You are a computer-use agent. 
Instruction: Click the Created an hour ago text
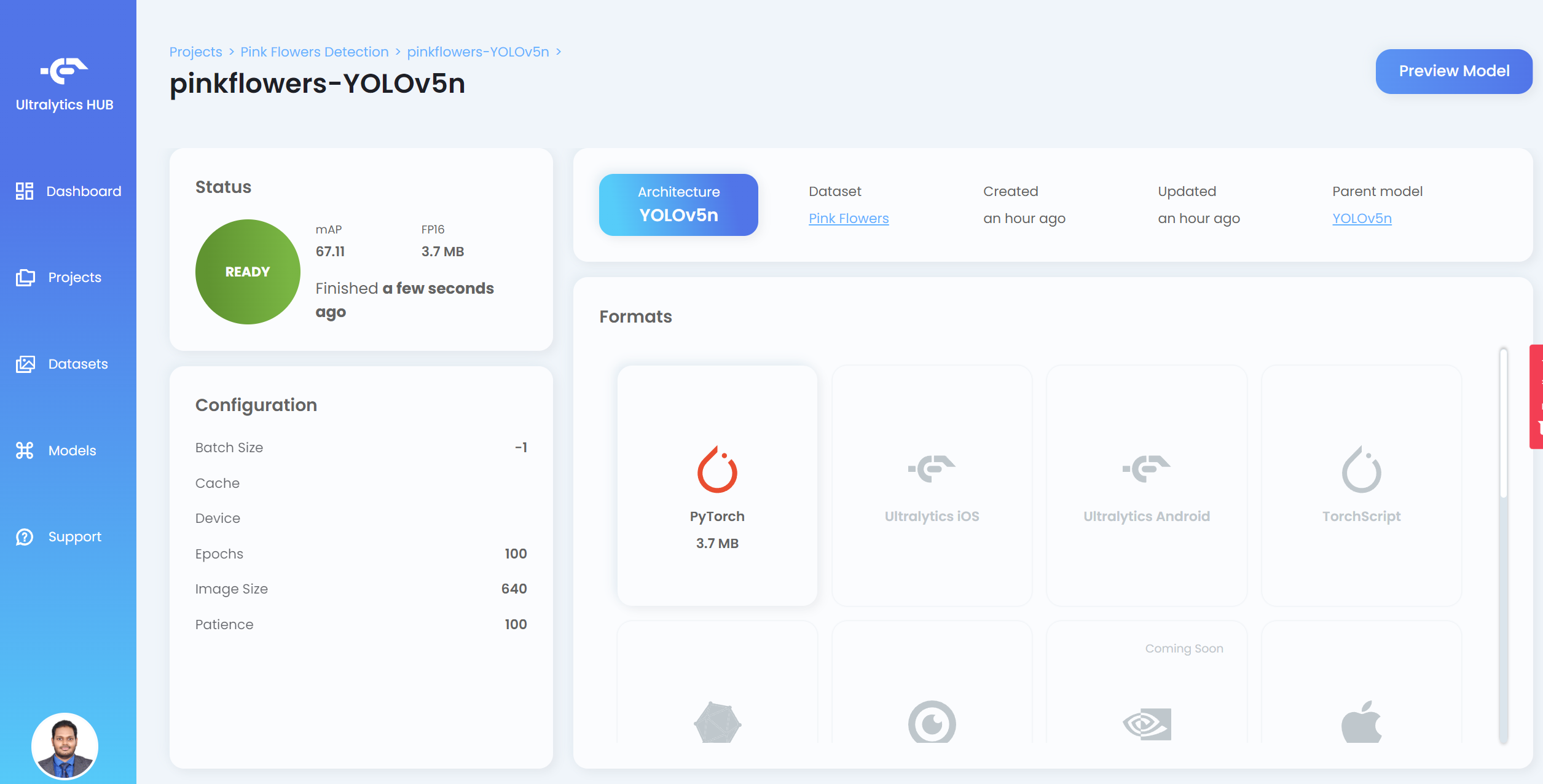coord(1024,218)
